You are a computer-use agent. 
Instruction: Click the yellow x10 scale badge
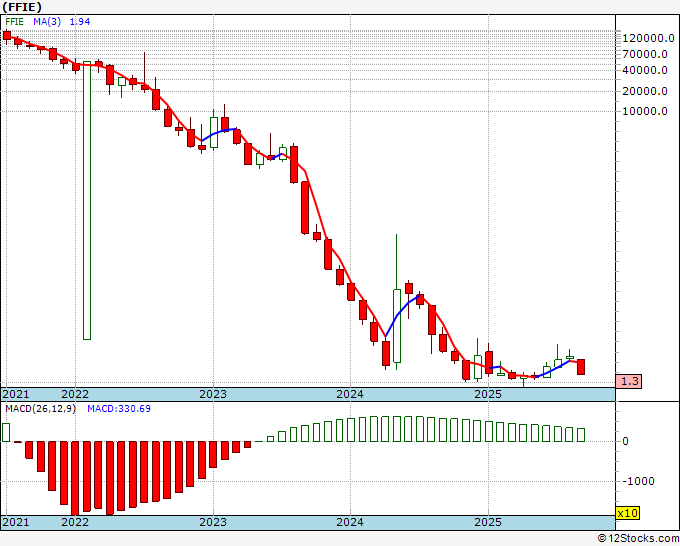pos(627,513)
